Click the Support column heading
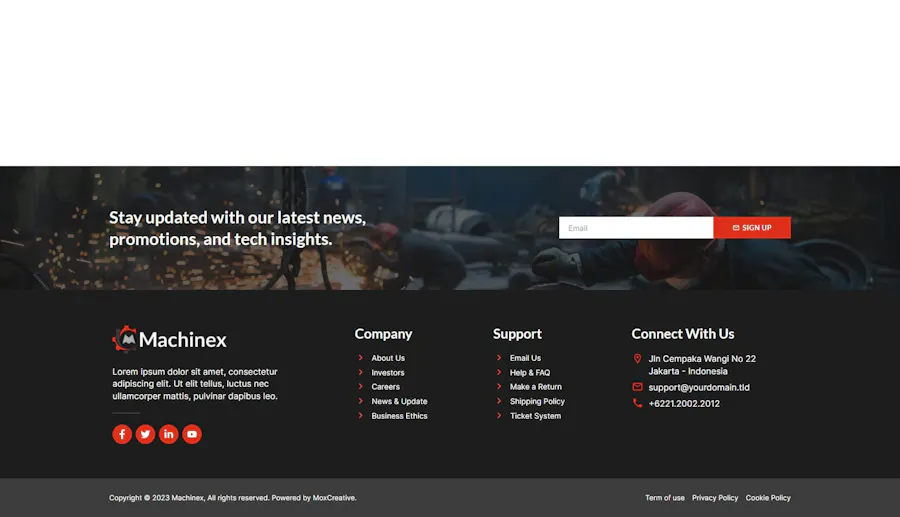900x517 pixels. 517,334
